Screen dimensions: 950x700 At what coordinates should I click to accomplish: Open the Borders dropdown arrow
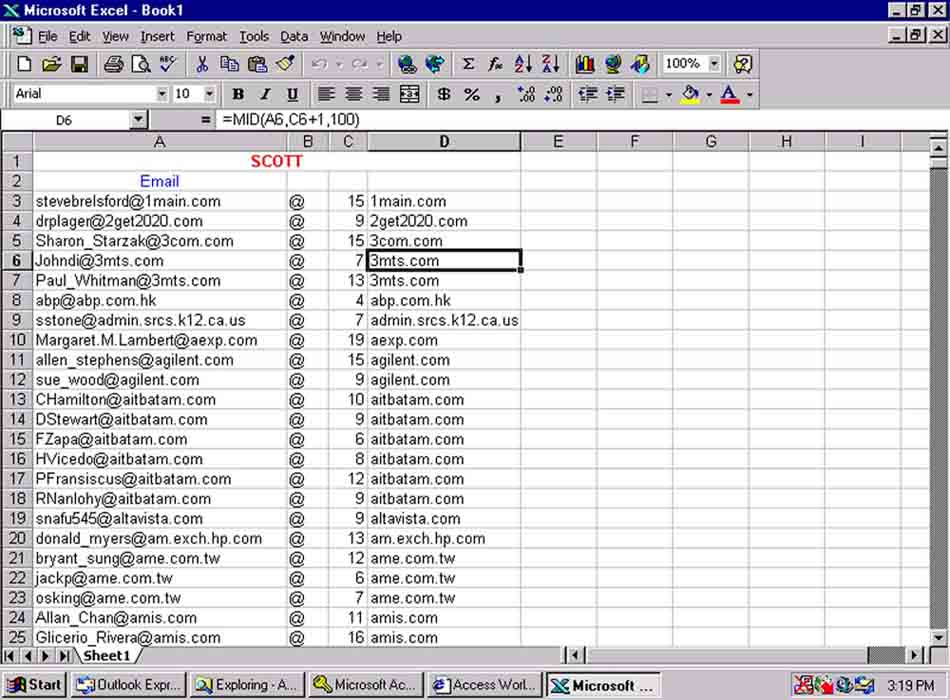coord(669,95)
